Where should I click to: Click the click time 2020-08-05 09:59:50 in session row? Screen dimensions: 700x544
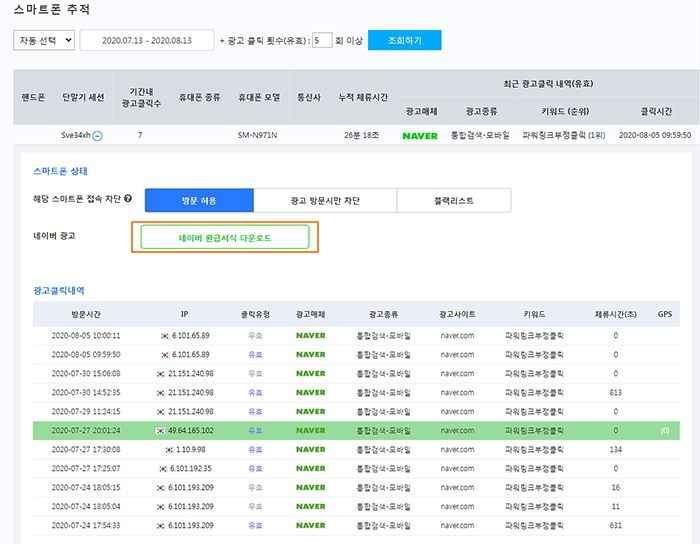(655, 135)
